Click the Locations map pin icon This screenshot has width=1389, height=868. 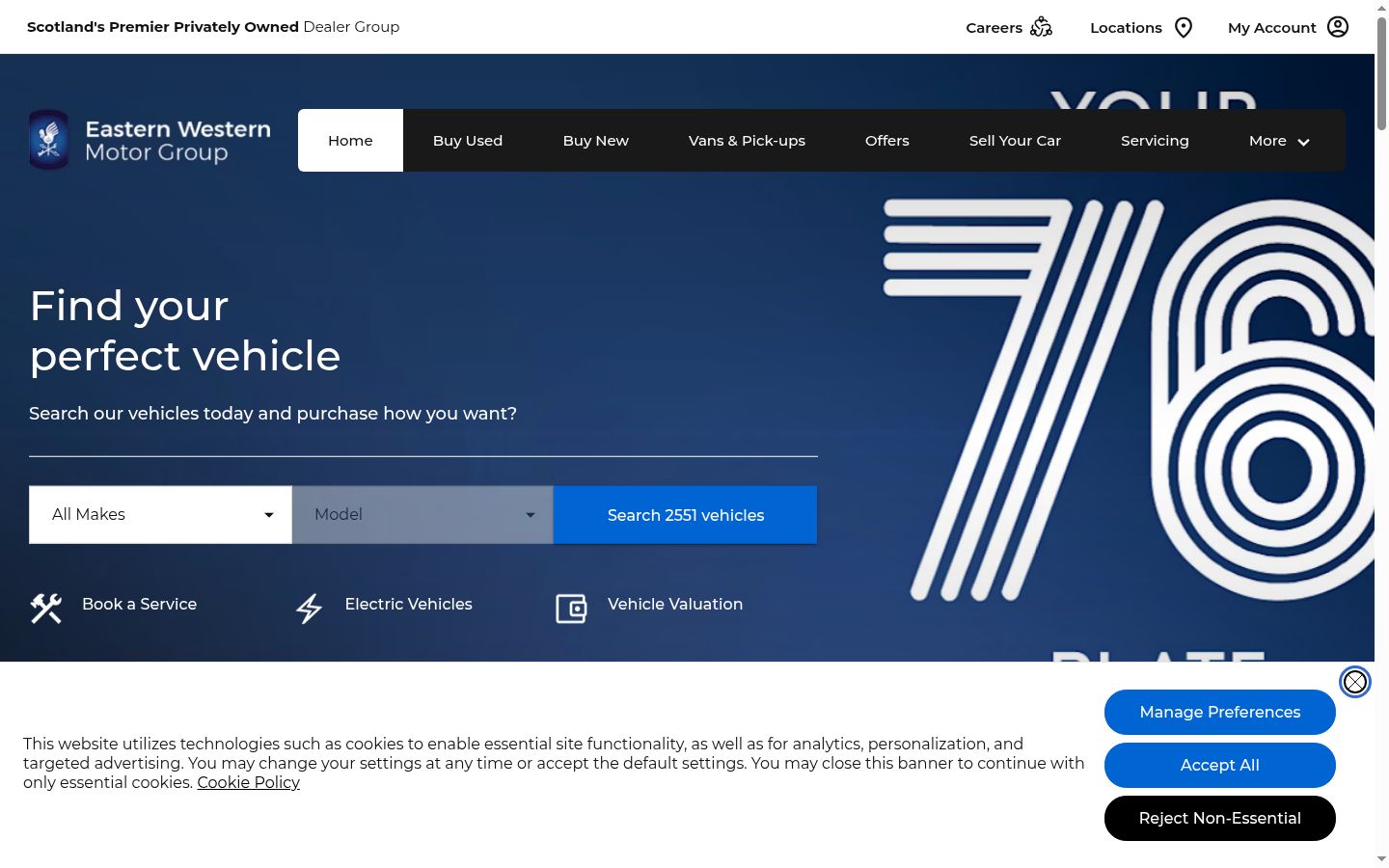point(1184,27)
